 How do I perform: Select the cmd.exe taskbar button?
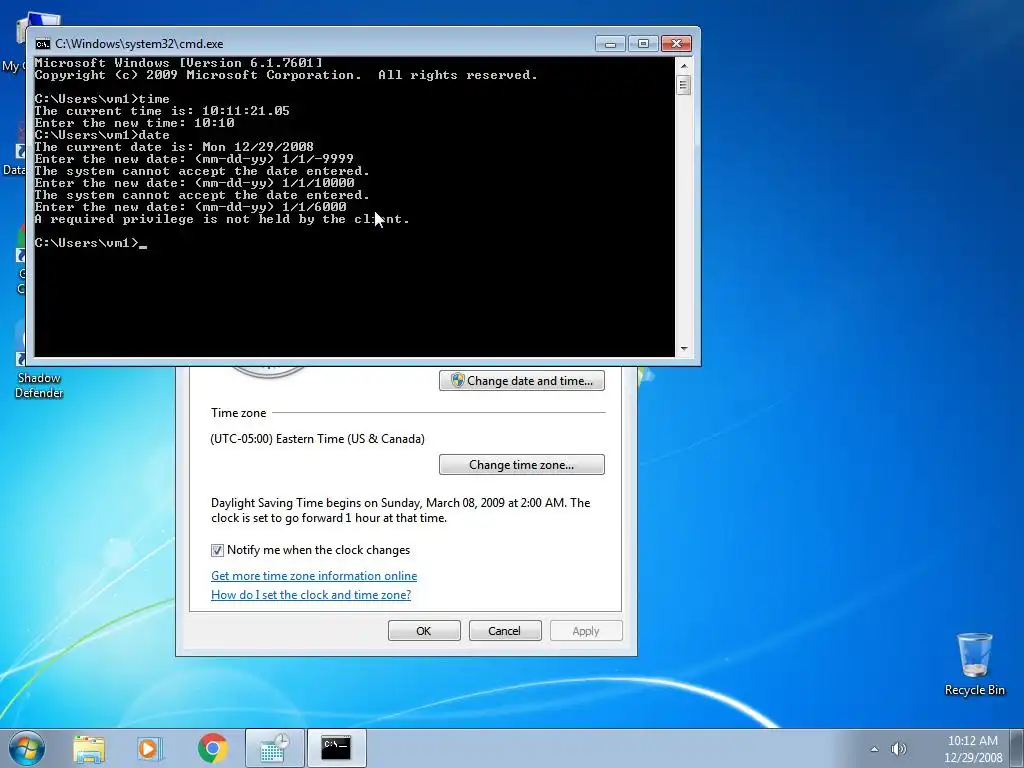click(x=336, y=748)
